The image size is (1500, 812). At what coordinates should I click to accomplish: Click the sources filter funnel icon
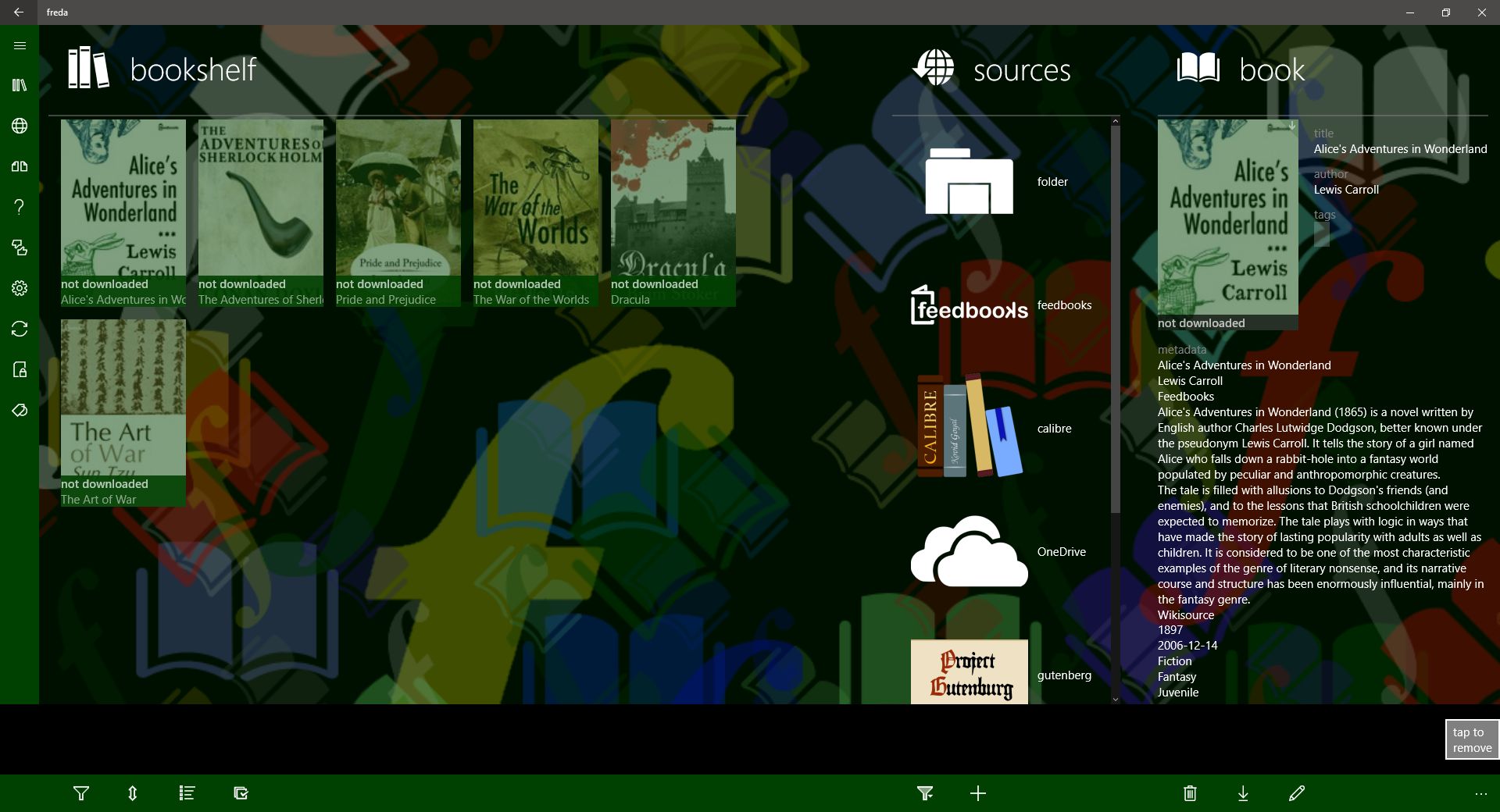pyautogui.click(x=925, y=793)
